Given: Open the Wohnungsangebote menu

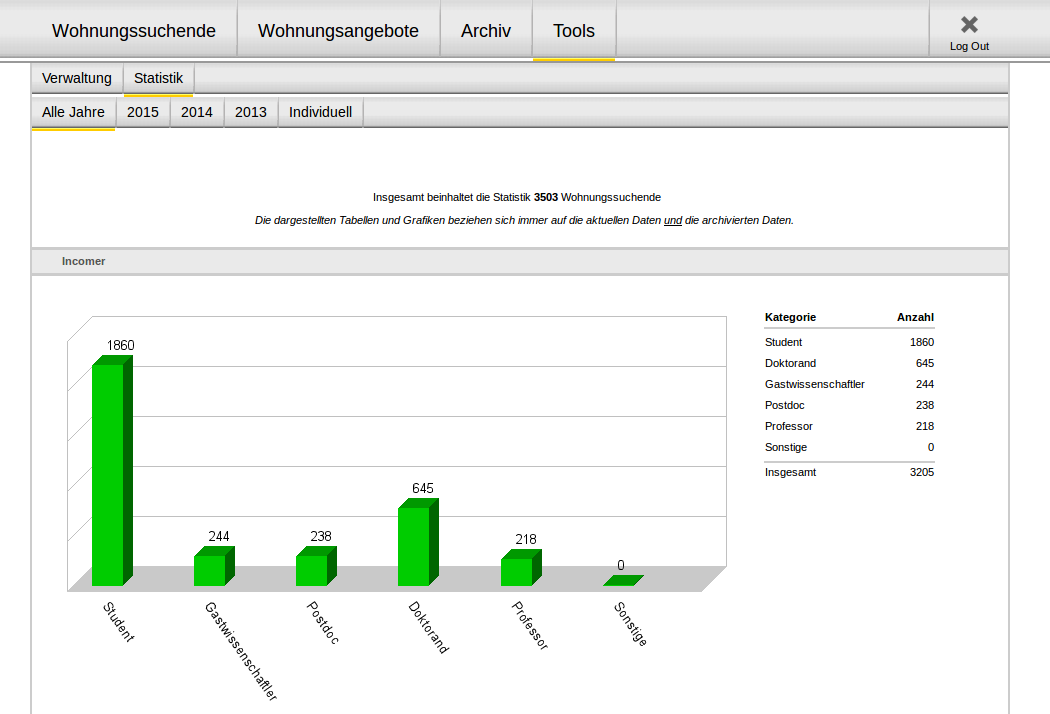Looking at the screenshot, I should click(338, 31).
